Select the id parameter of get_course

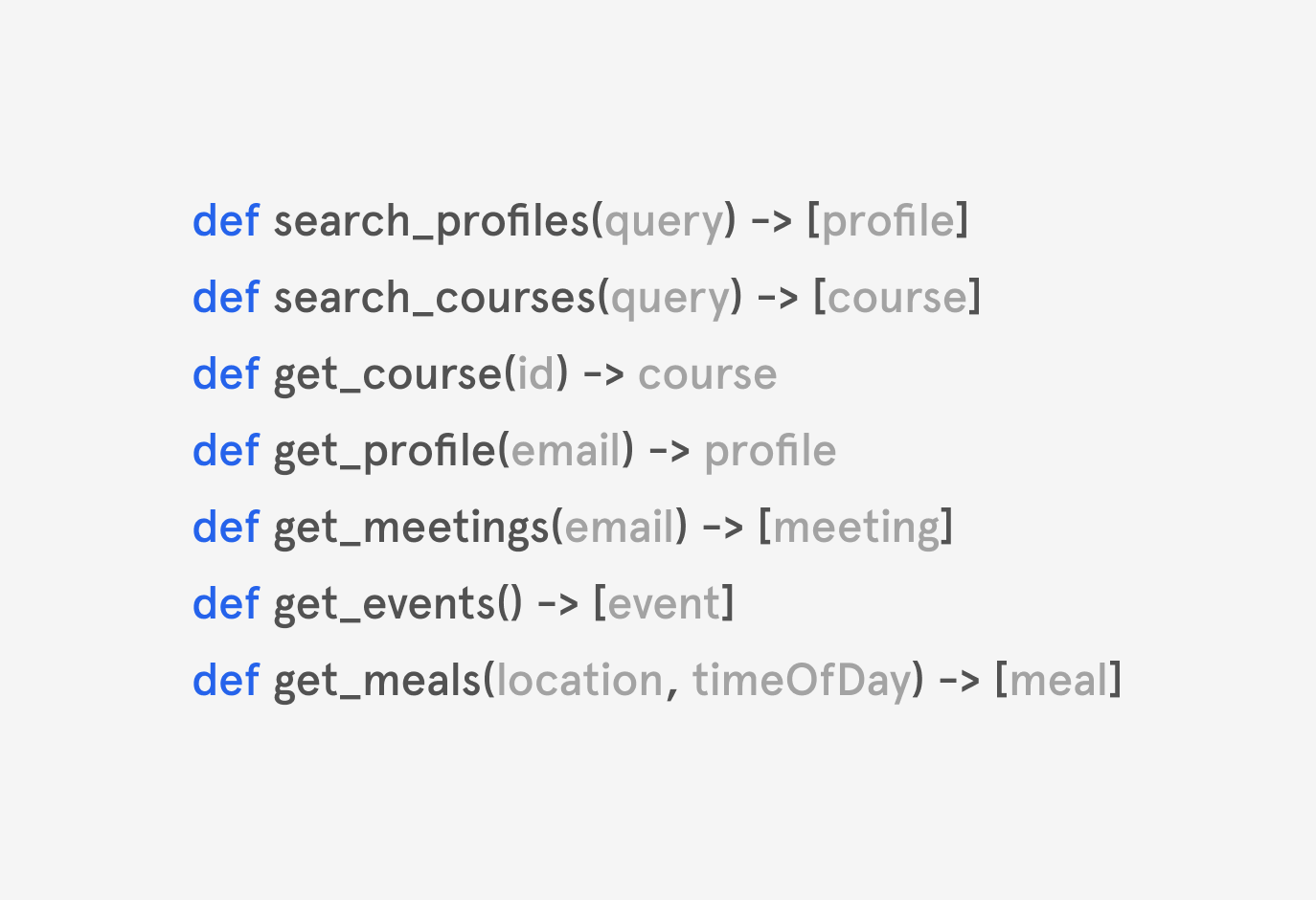pyautogui.click(x=536, y=373)
